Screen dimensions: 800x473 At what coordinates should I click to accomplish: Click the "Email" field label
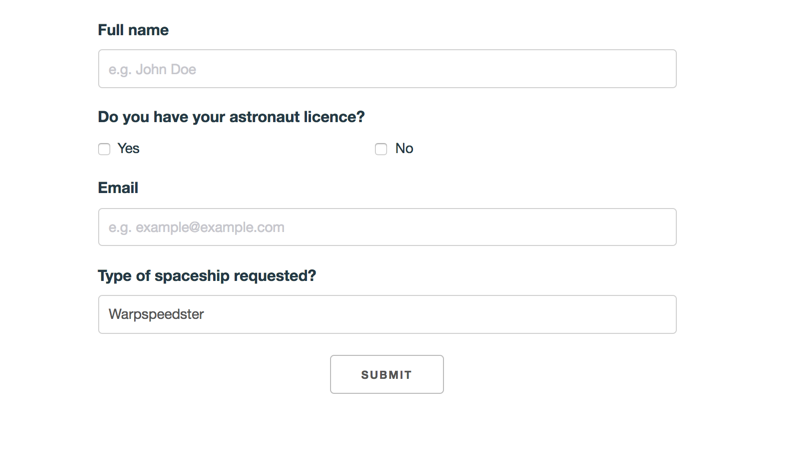coord(118,188)
